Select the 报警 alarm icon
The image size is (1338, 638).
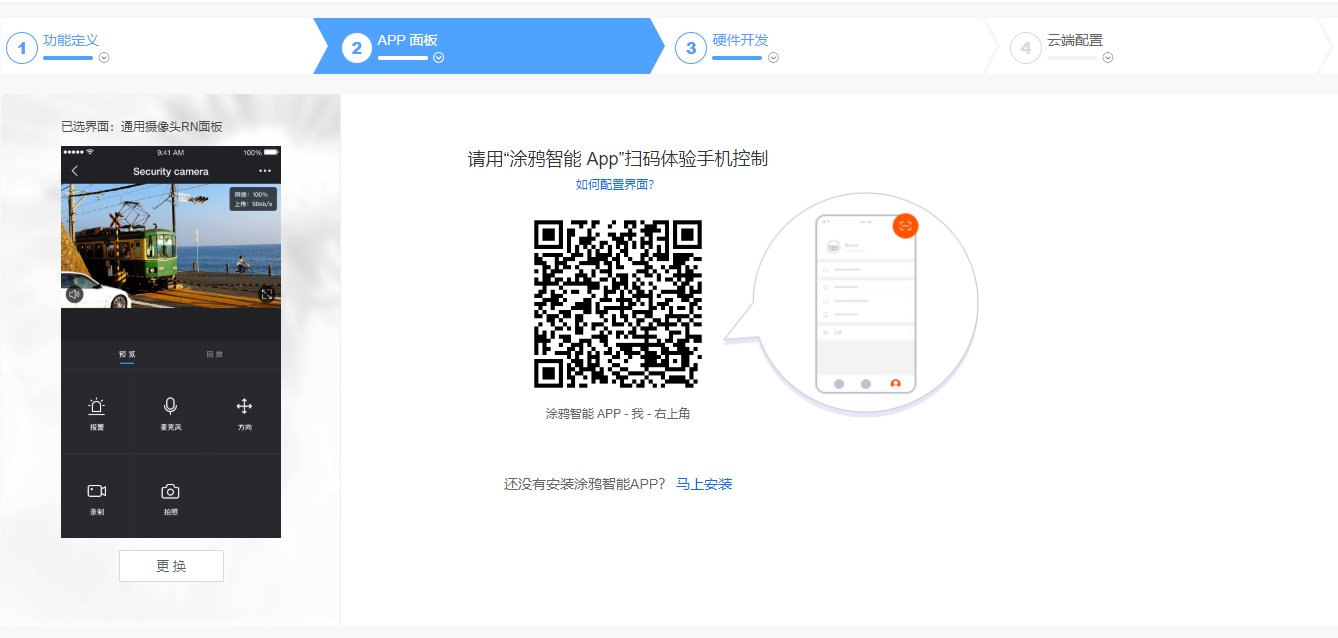[x=97, y=406]
